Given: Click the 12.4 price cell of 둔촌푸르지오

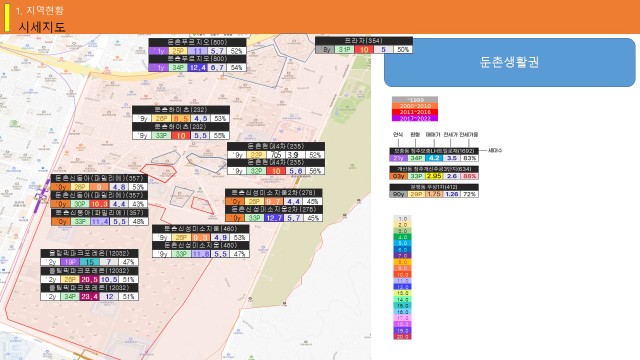Looking at the screenshot, I should [197, 67].
